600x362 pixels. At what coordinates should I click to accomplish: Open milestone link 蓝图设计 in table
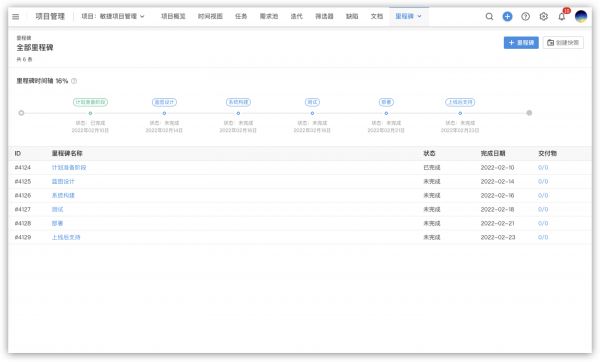(x=63, y=181)
